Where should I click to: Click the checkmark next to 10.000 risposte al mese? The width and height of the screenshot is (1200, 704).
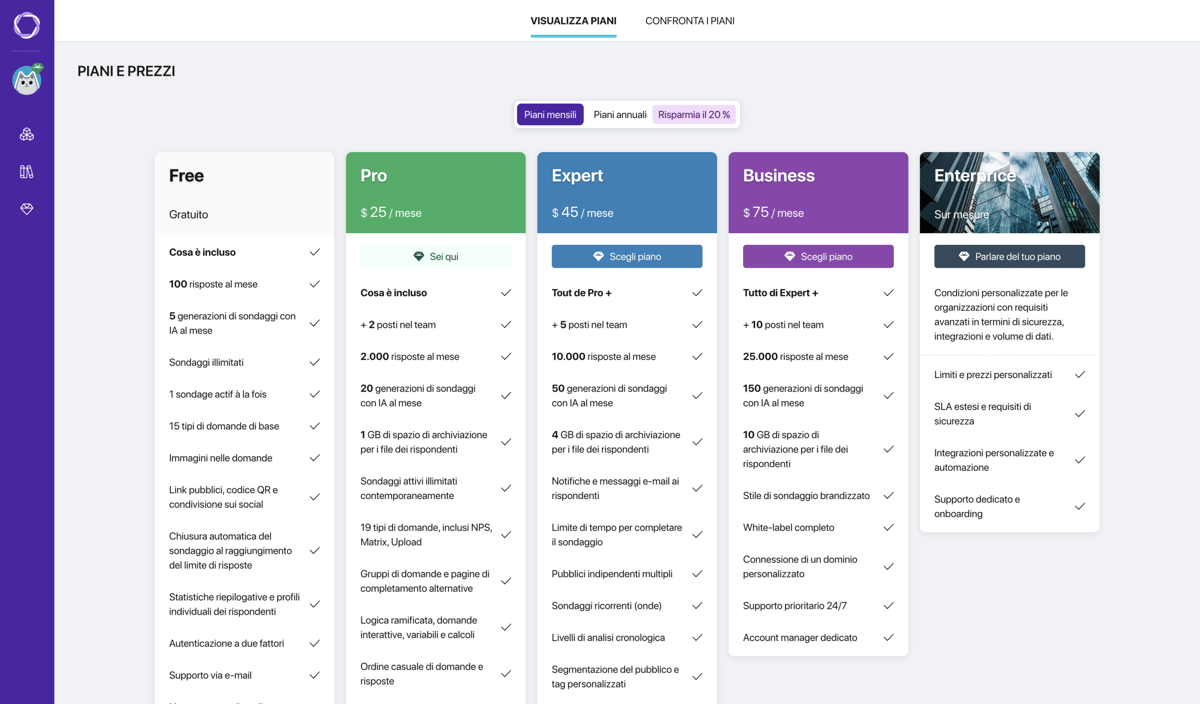[697, 357]
